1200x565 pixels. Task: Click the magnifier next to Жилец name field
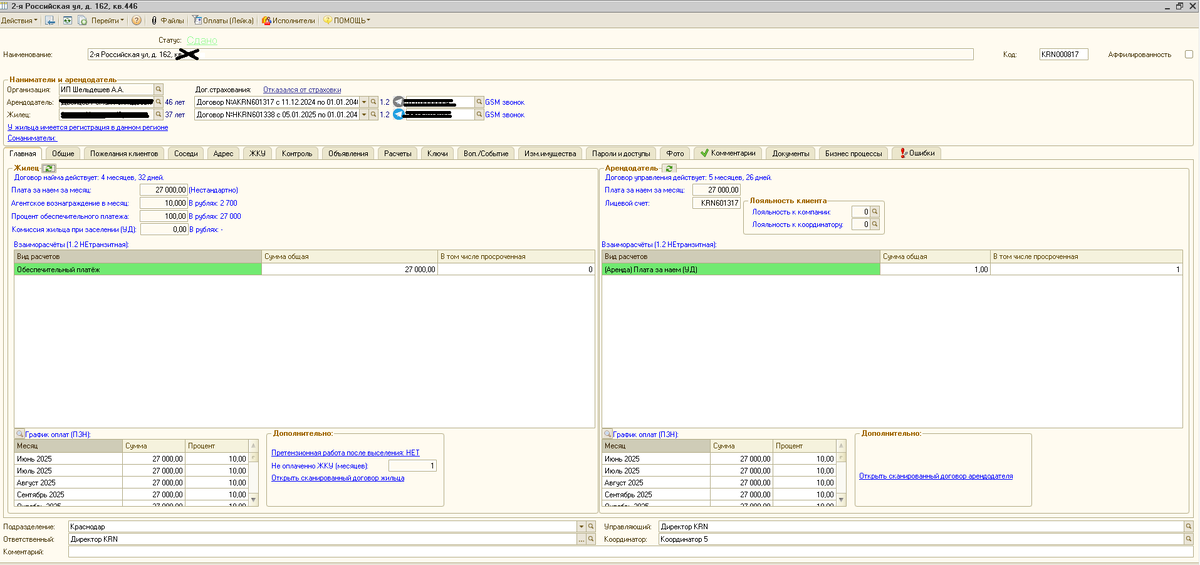pos(158,115)
